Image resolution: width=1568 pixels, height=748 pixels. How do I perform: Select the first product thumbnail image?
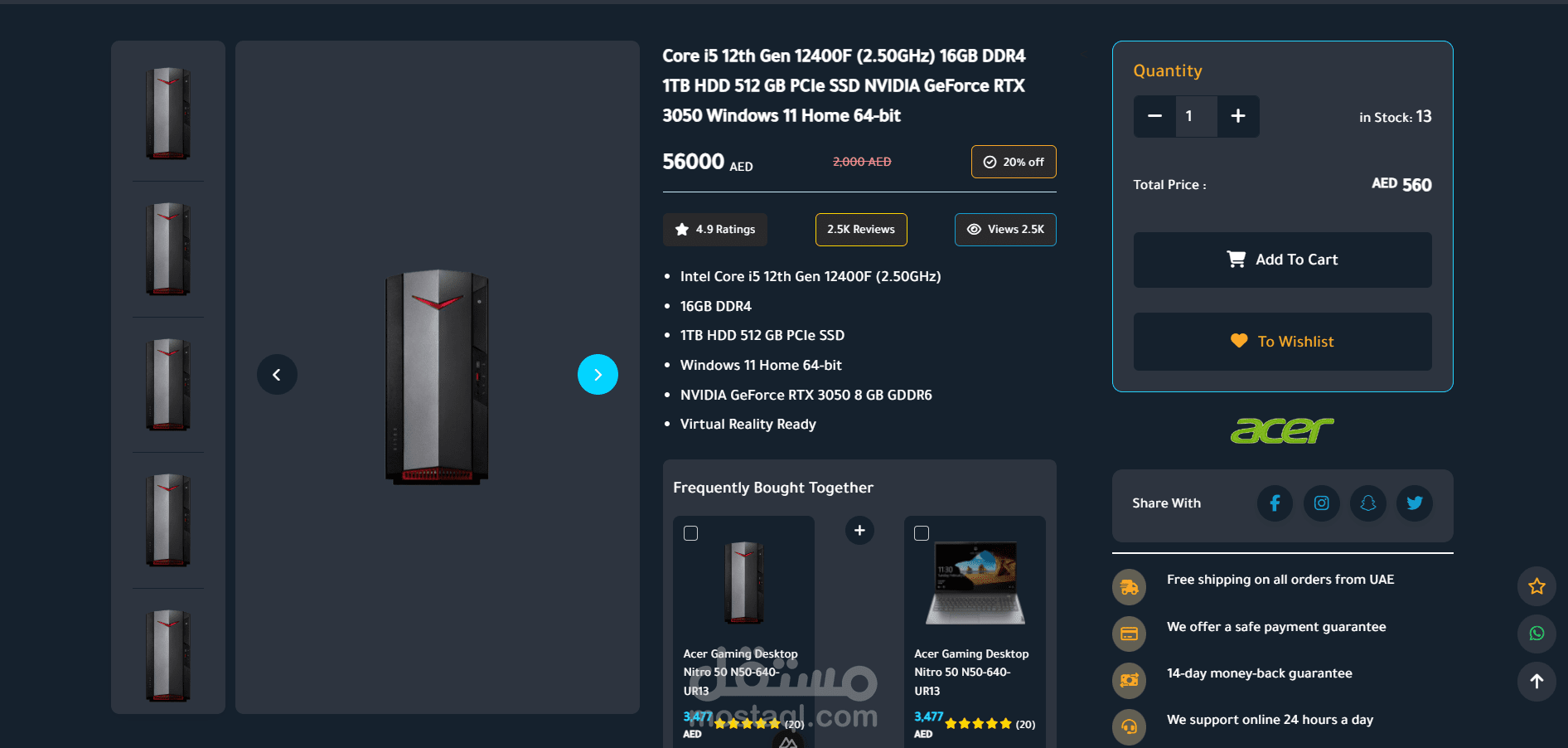[168, 113]
